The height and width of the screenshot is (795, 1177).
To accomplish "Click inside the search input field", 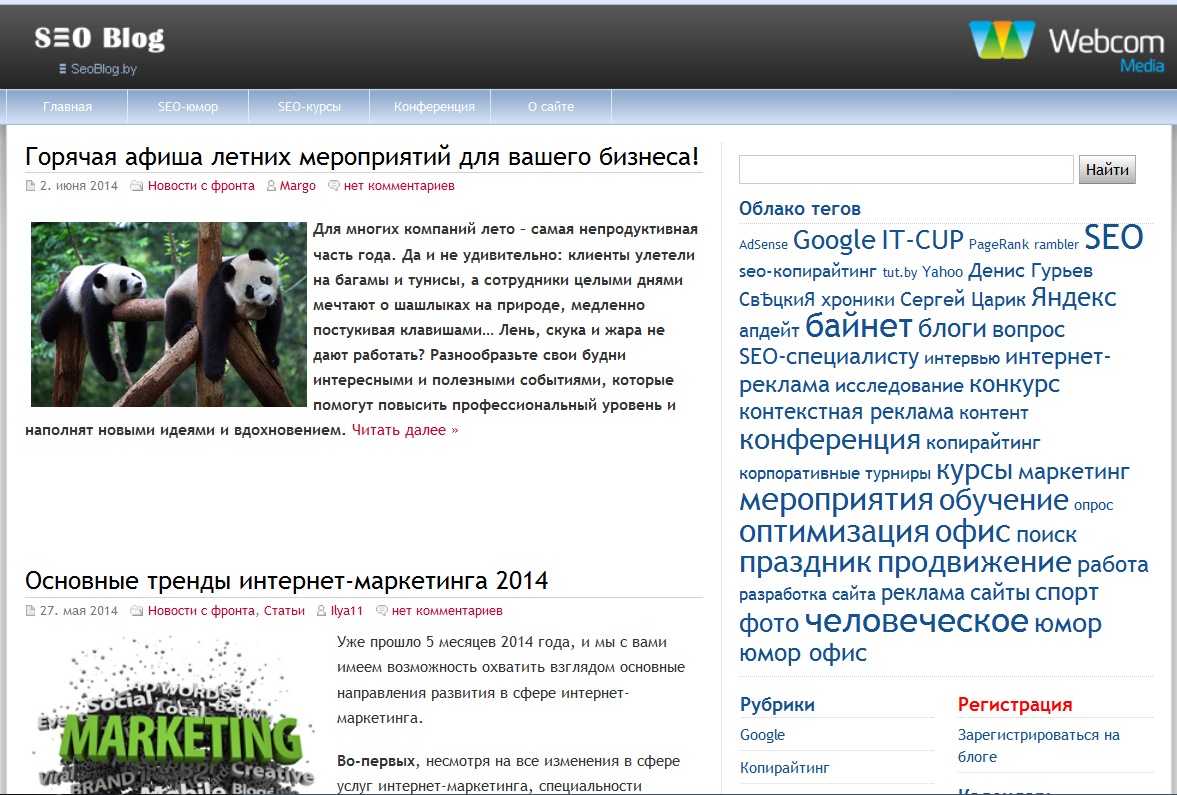I will click(906, 170).
